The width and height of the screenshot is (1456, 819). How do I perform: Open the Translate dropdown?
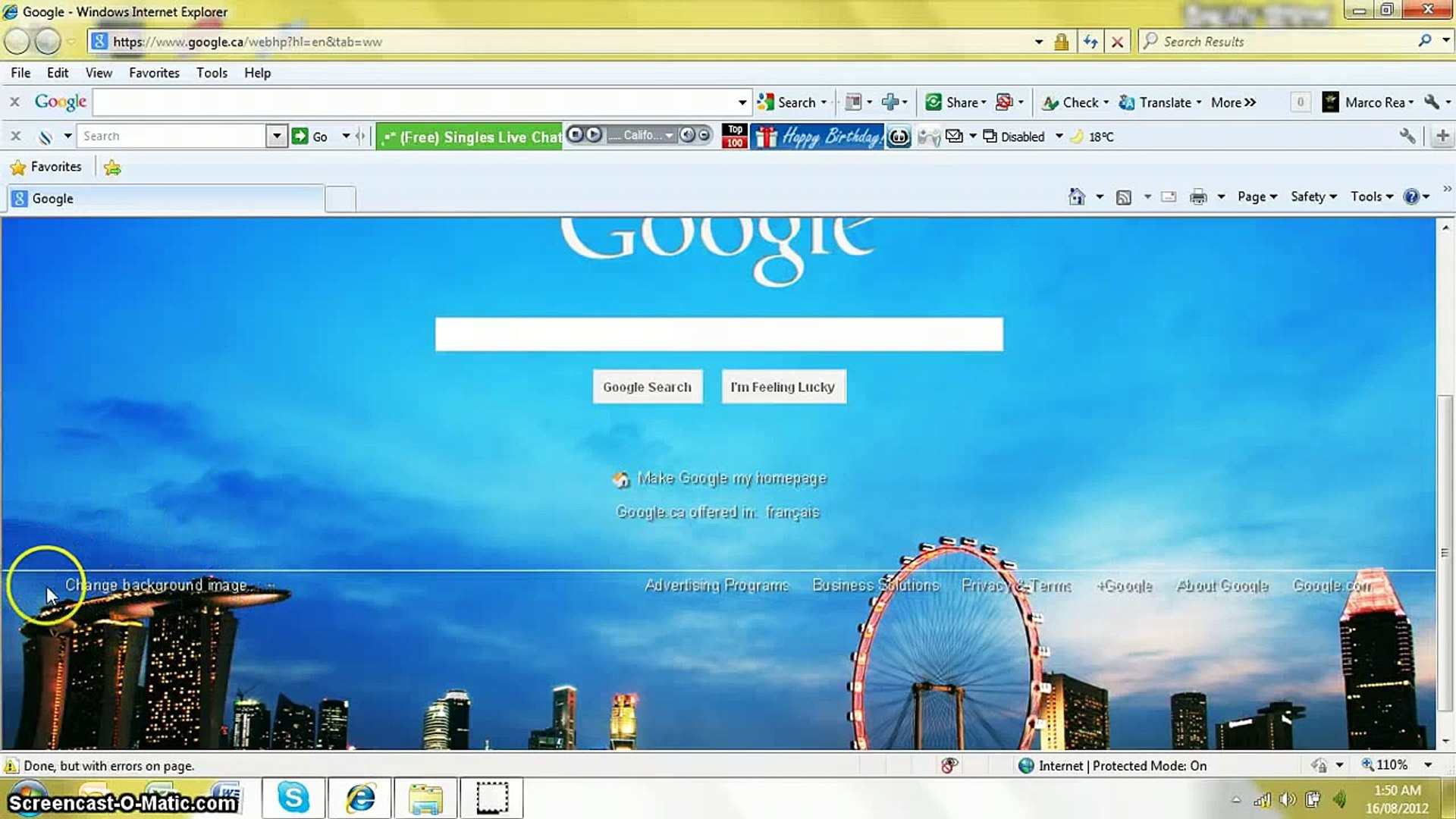[x=1199, y=102]
